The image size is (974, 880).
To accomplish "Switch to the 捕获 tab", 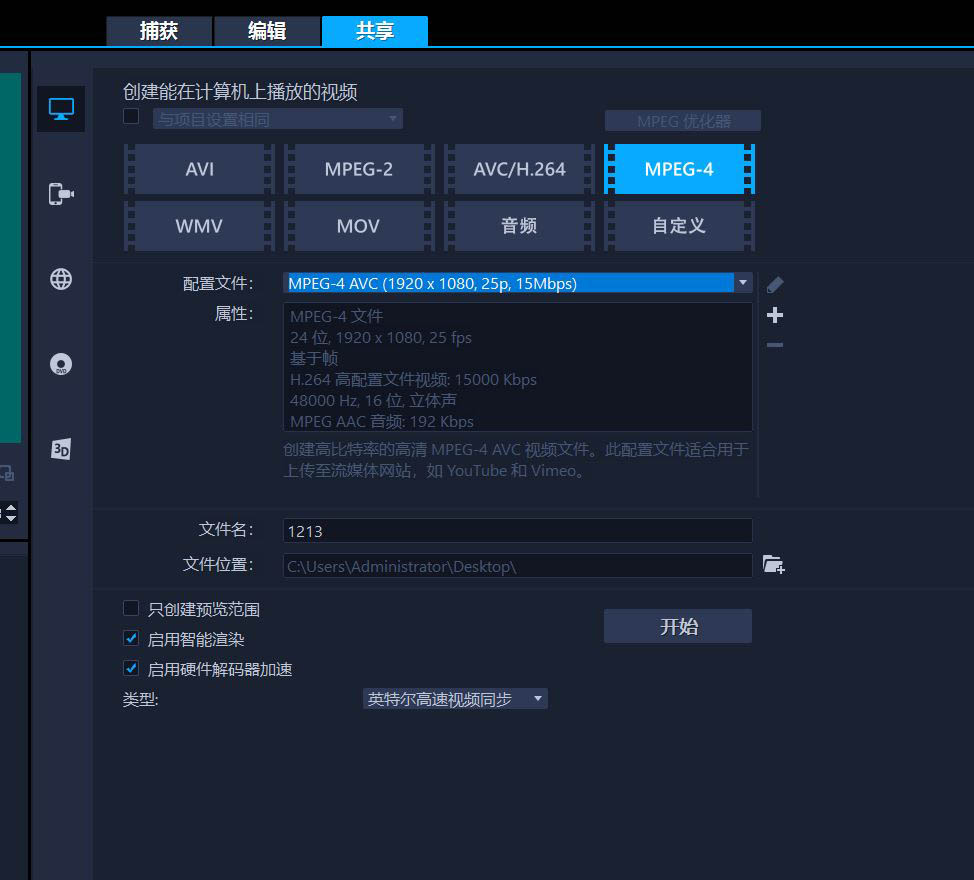I will pos(158,31).
